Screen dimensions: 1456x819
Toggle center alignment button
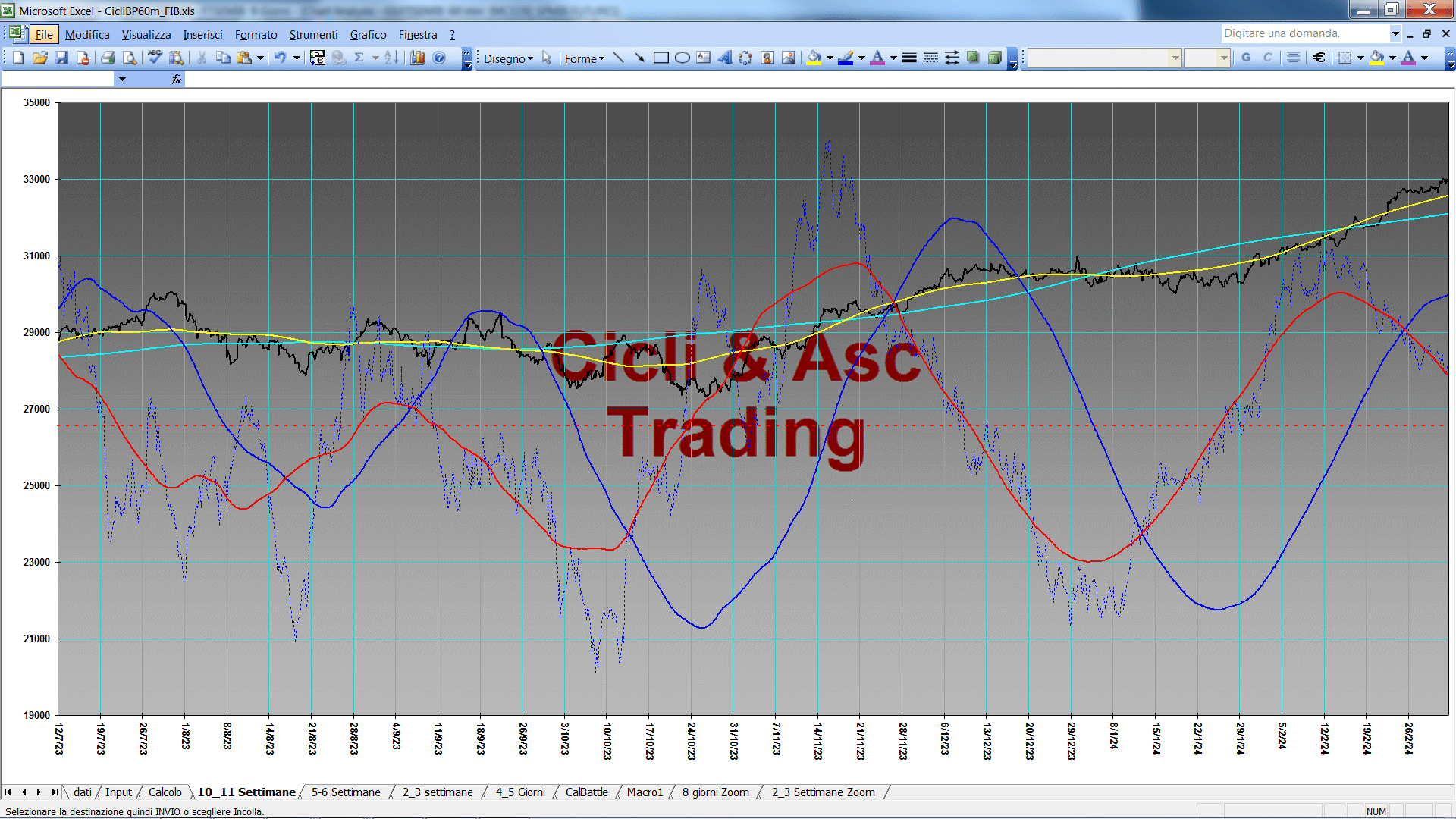1294,58
